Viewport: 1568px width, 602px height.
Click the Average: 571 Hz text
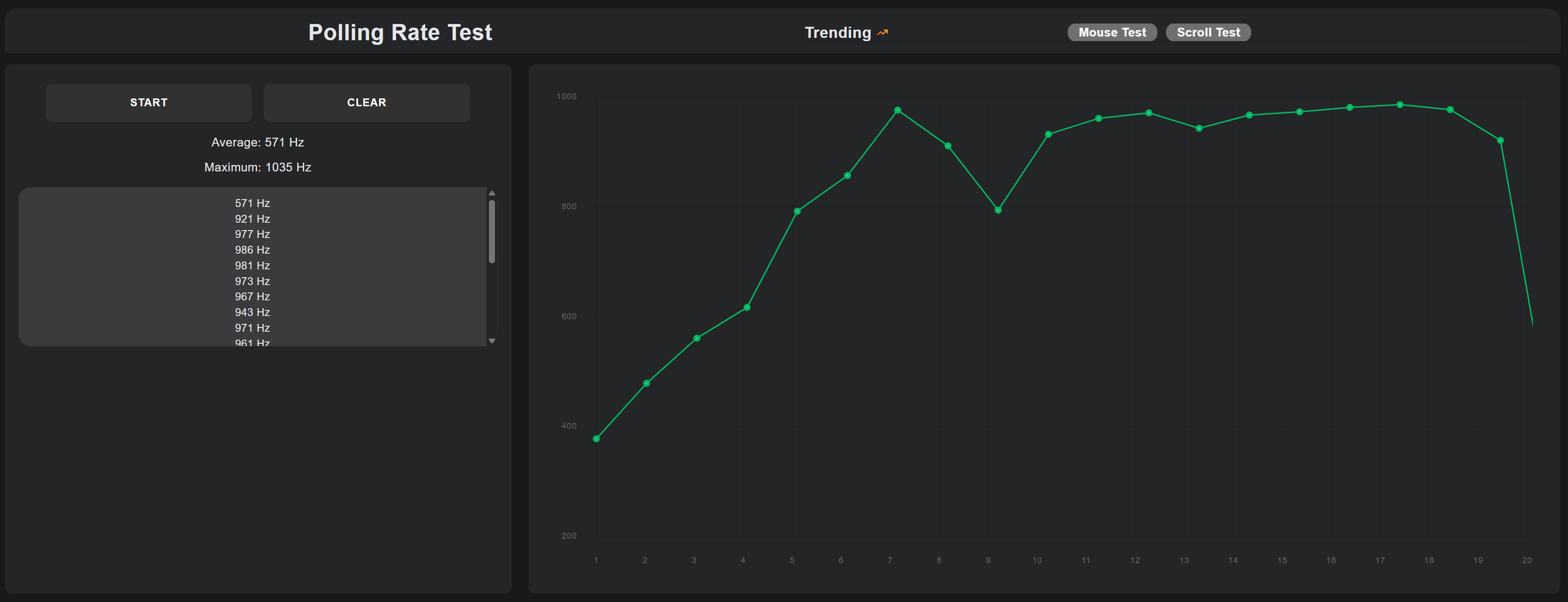coord(257,142)
